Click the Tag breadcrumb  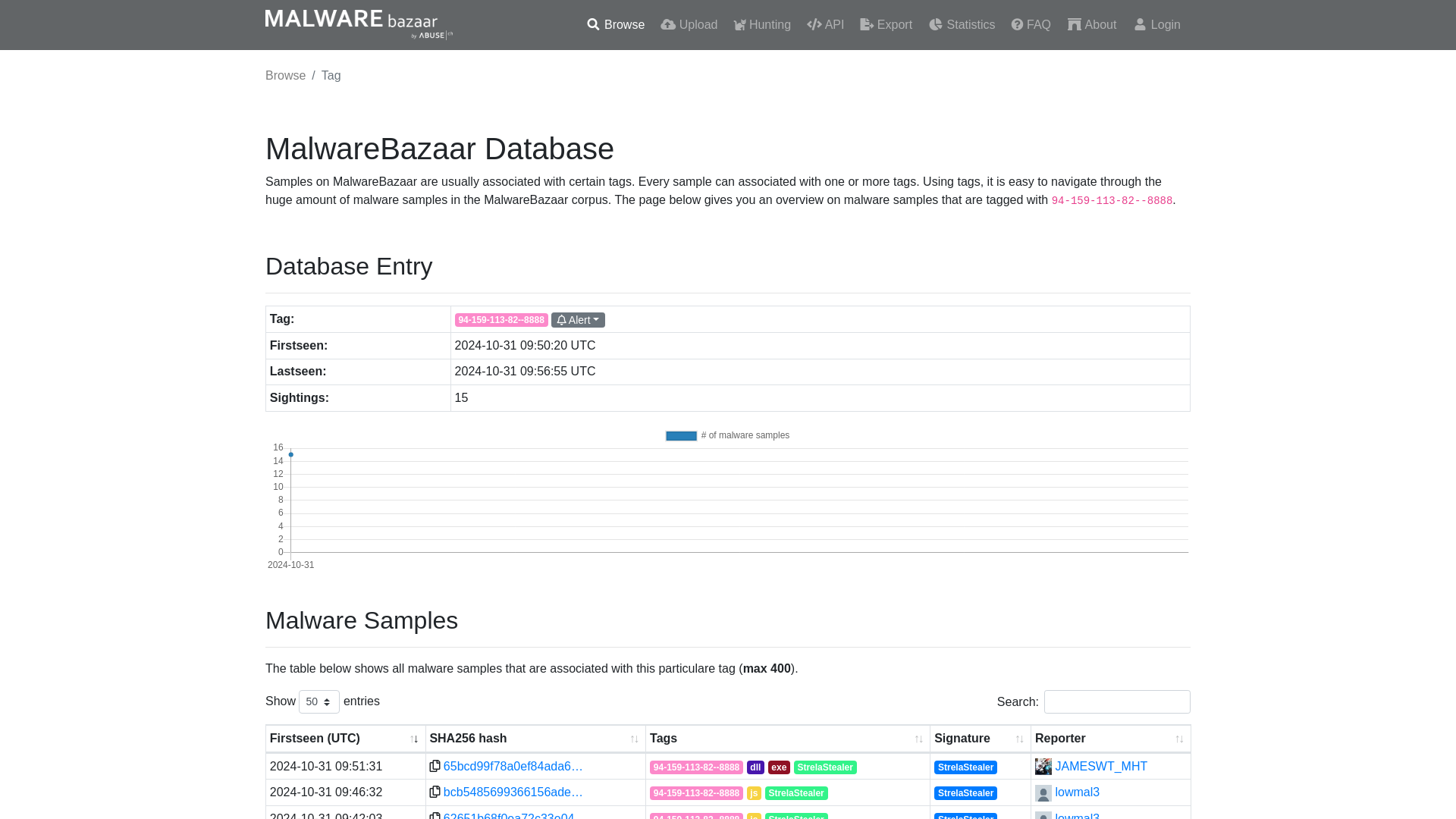pos(331,76)
